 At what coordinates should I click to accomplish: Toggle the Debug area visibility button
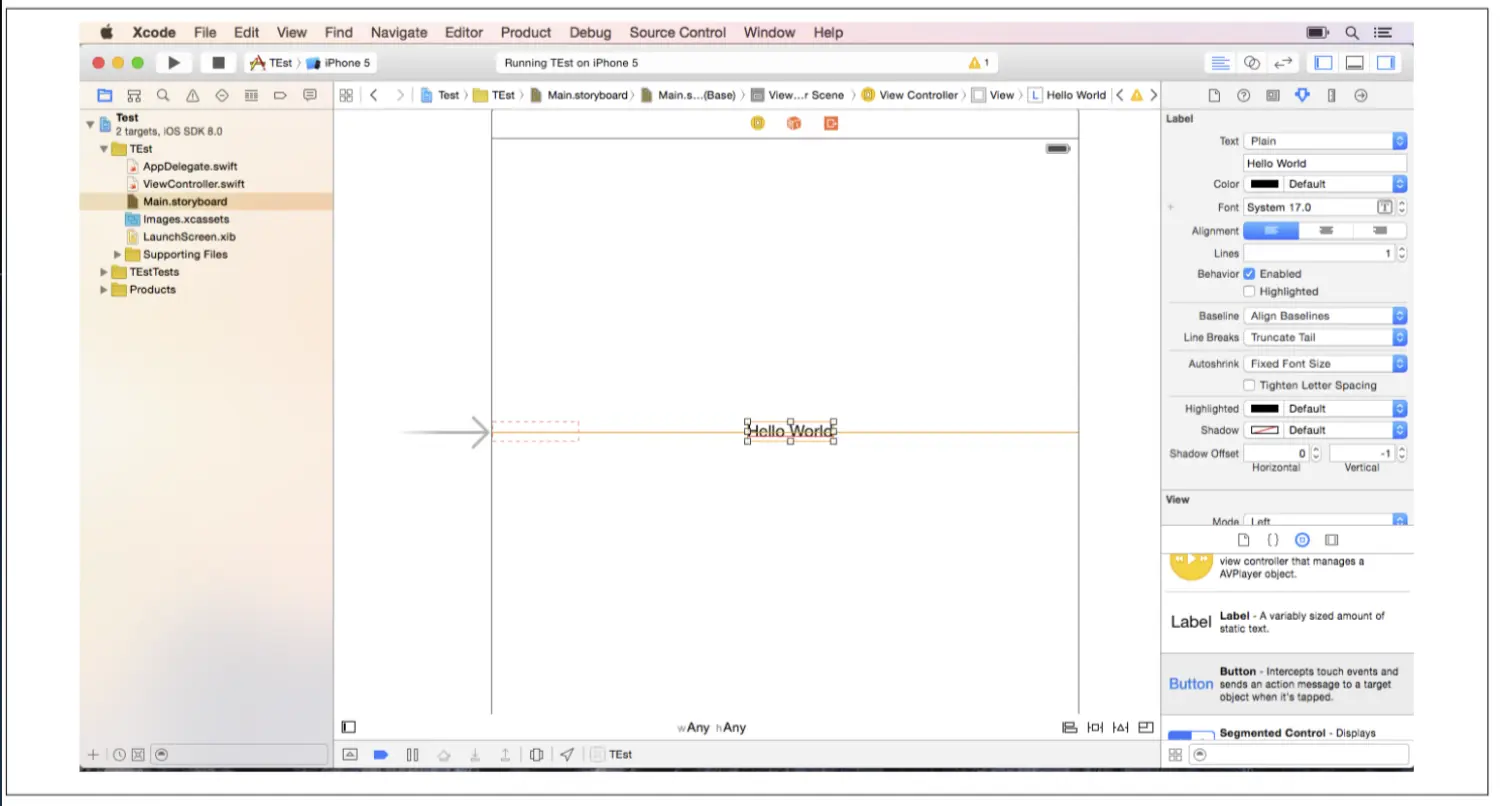coord(1355,63)
